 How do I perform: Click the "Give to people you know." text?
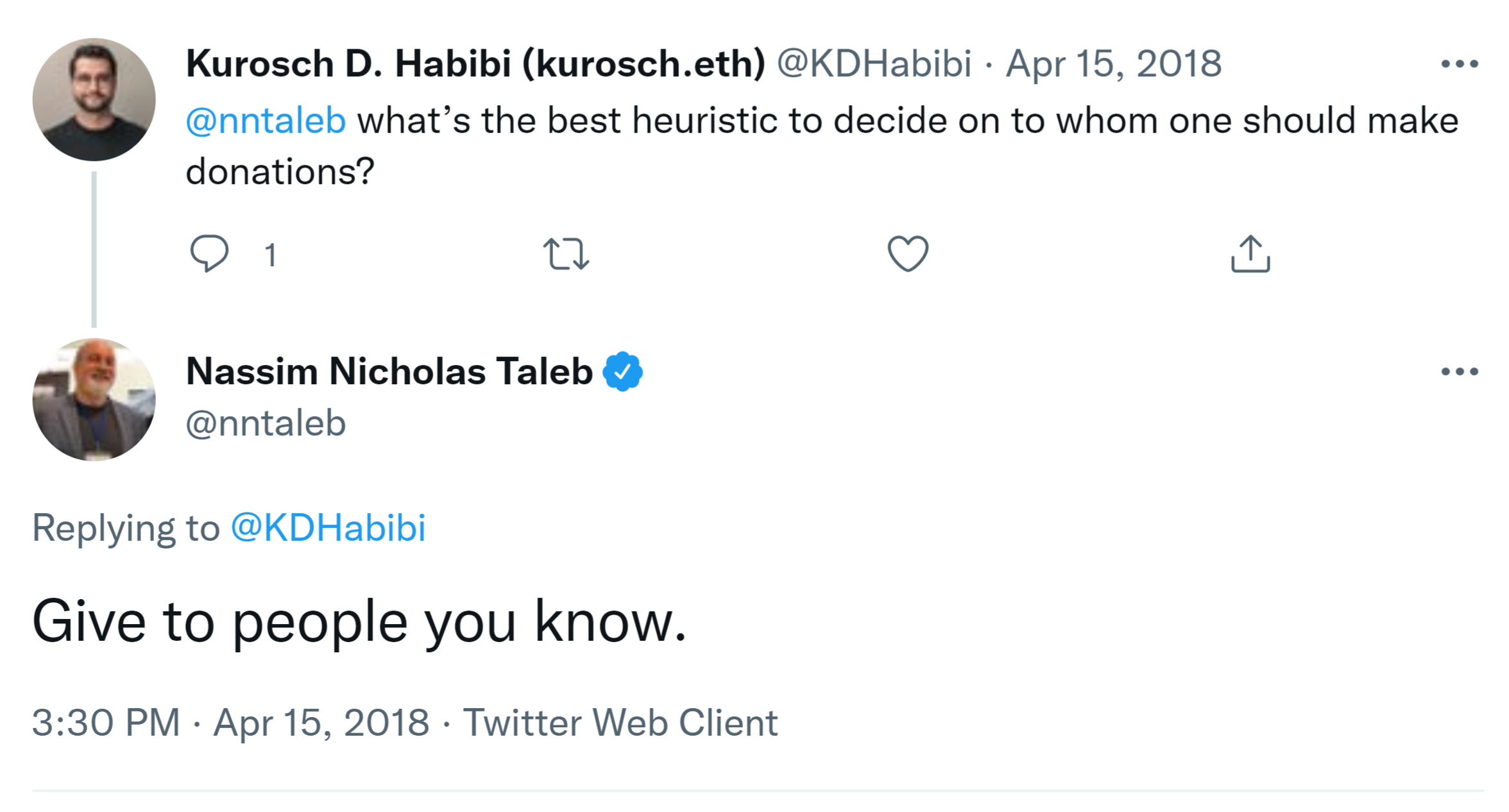pos(359,622)
